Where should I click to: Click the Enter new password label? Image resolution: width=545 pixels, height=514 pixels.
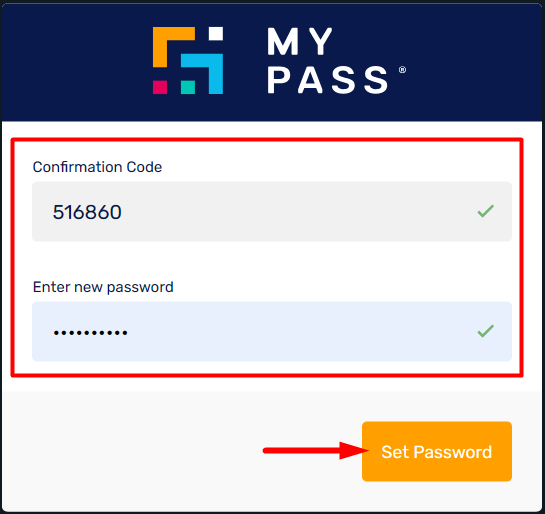pos(103,287)
